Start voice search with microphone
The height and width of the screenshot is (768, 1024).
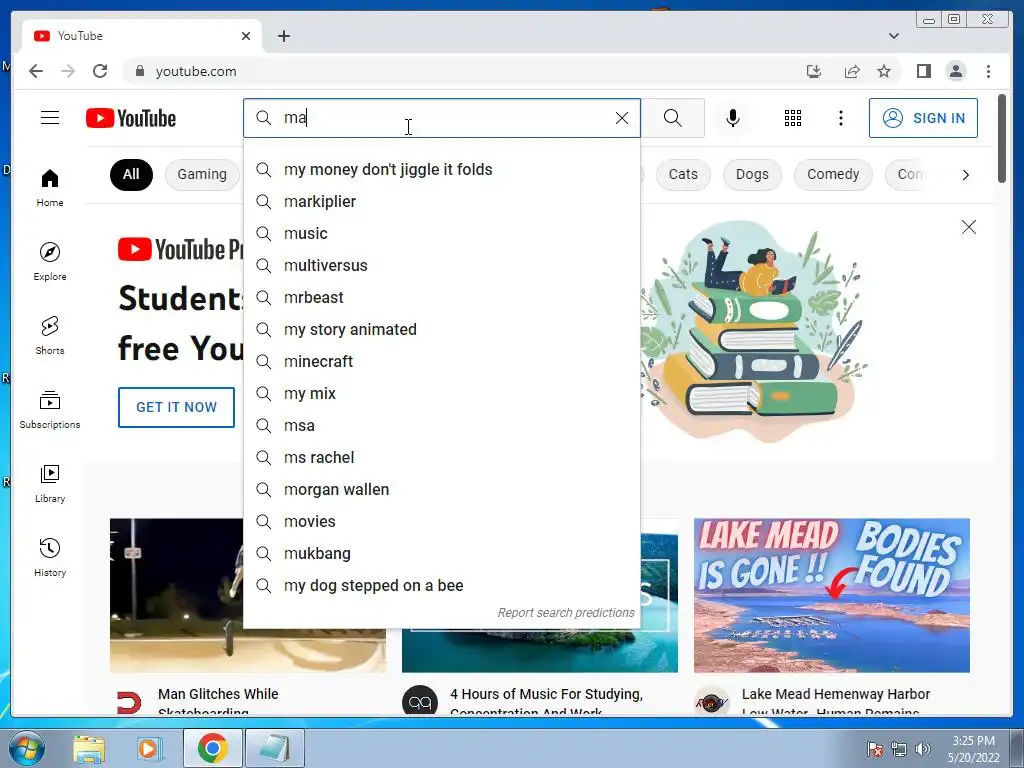tap(733, 118)
